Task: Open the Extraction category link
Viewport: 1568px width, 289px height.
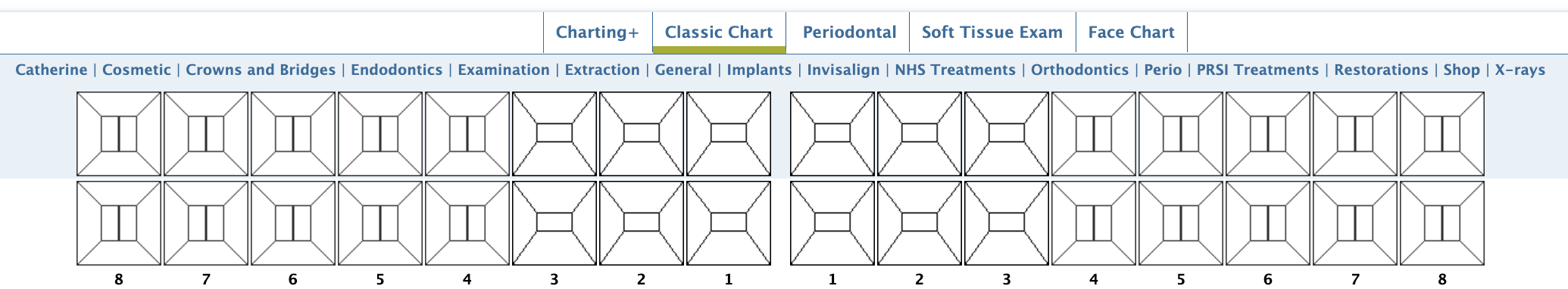Action: 602,70
